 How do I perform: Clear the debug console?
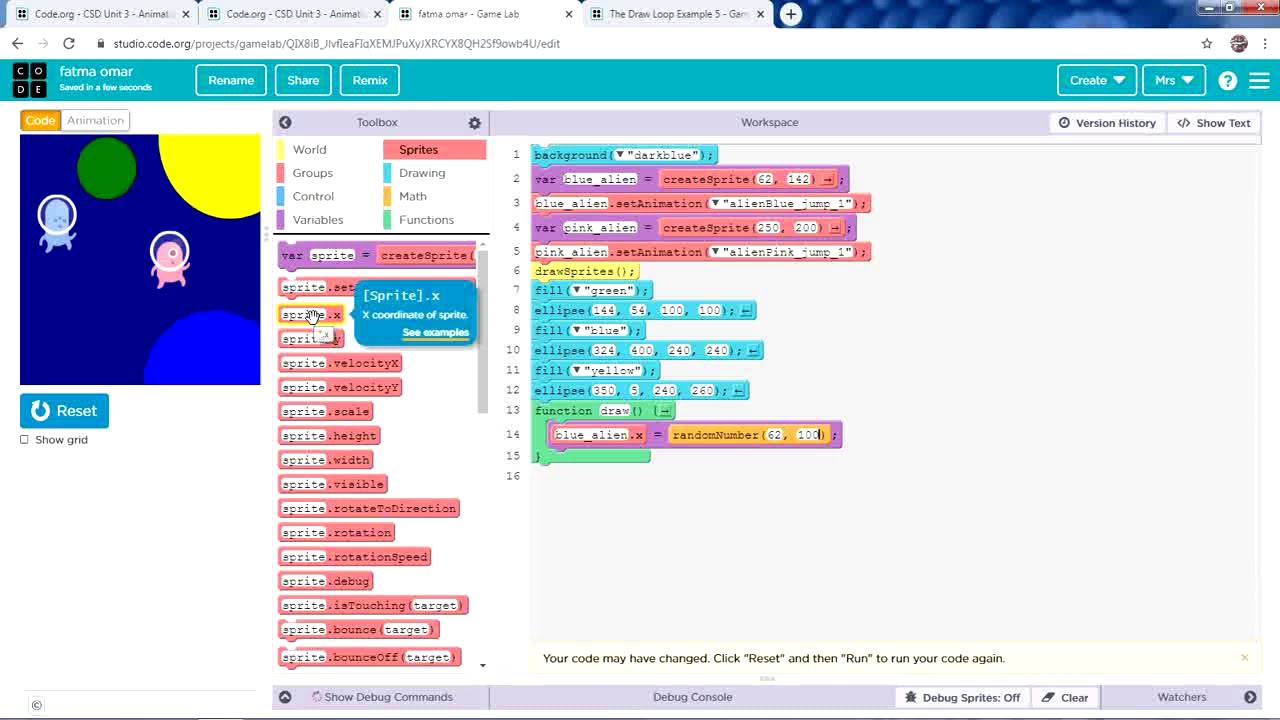(1065, 697)
